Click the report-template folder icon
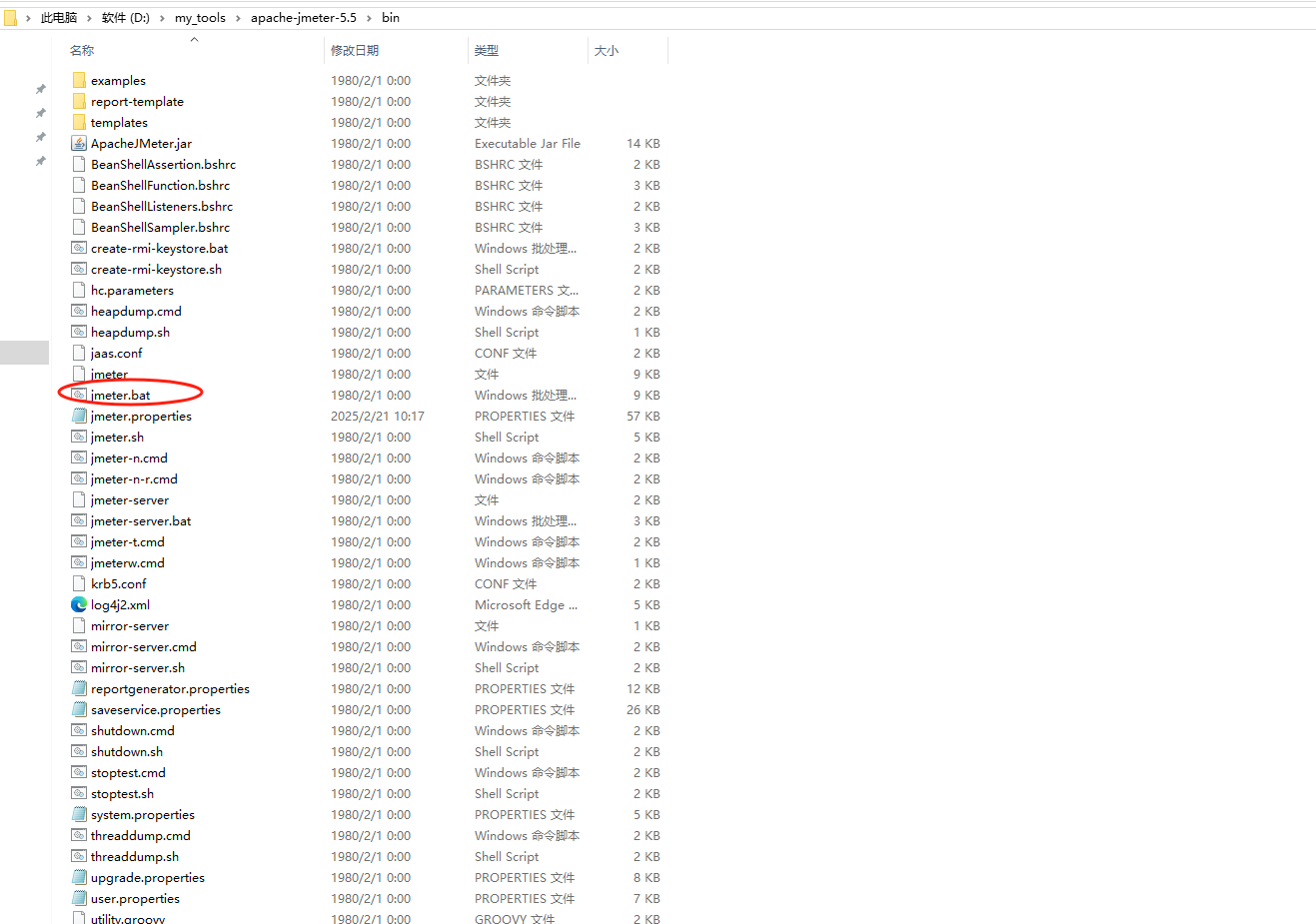This screenshot has width=1316, height=924. pos(79,101)
